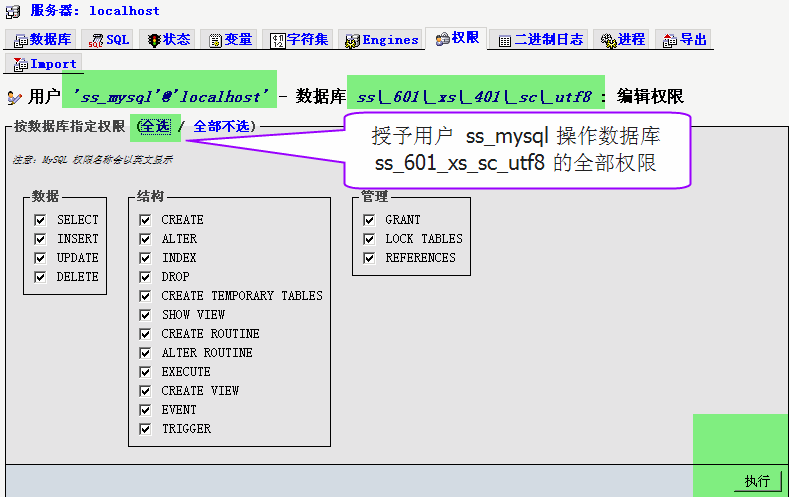The width and height of the screenshot is (789, 497).
Task: Click the server icon beside localhost
Action: 13,11
